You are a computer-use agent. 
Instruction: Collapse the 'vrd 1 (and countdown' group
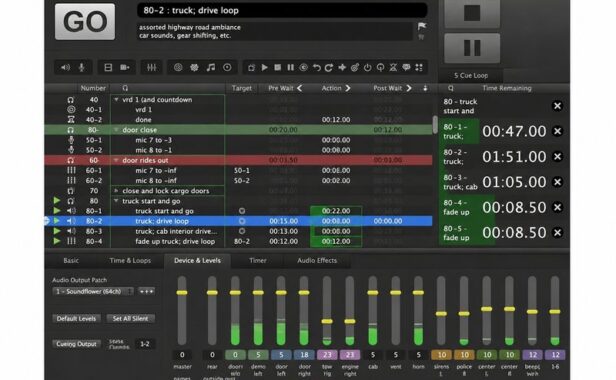click(x=116, y=100)
